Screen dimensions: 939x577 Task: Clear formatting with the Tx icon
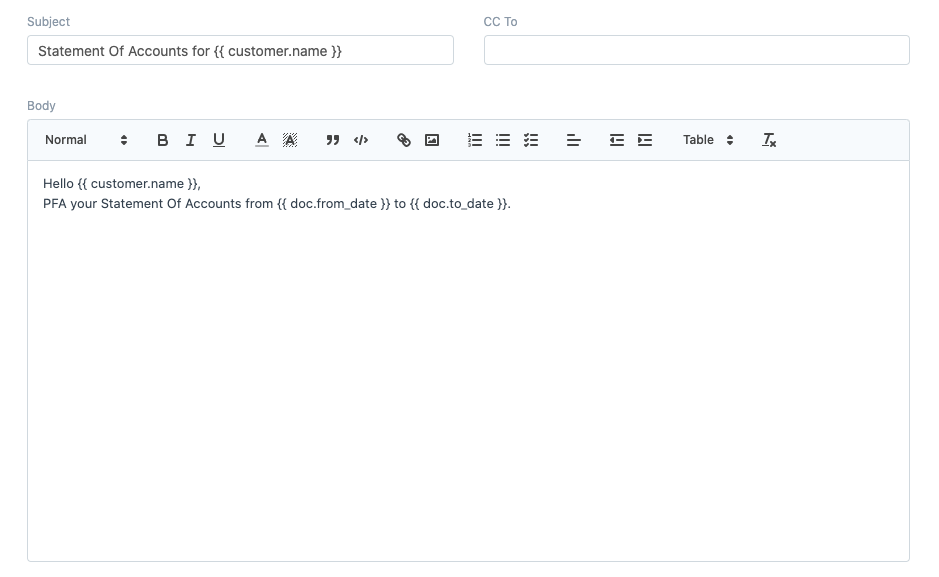click(x=769, y=140)
